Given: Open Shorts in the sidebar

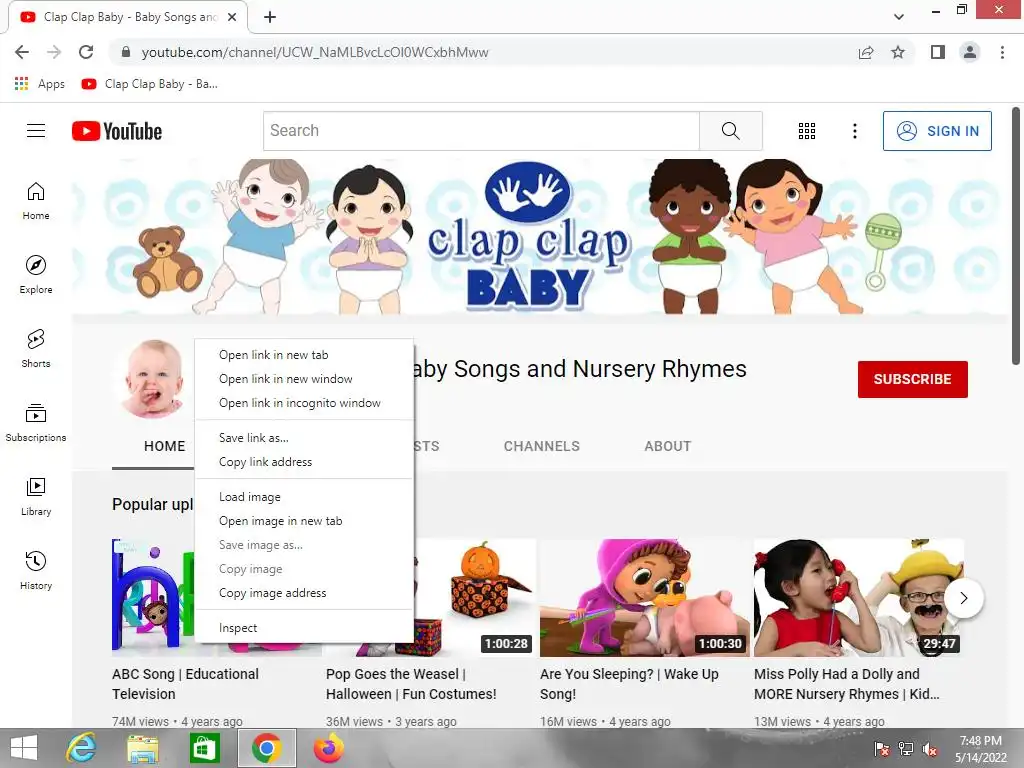Looking at the screenshot, I should coord(36,349).
